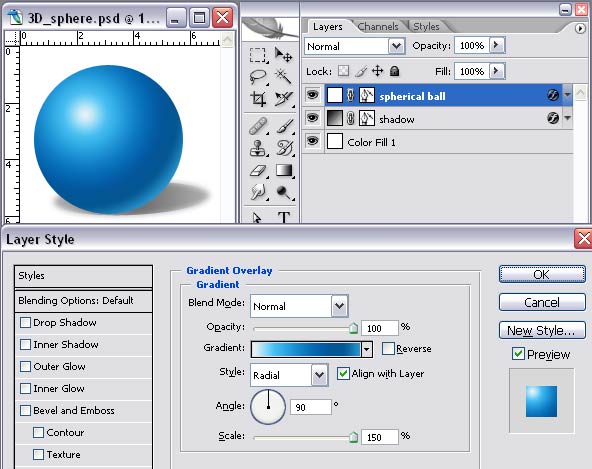592x469 pixels.
Task: Select the Gradient tool
Action: 283,170
